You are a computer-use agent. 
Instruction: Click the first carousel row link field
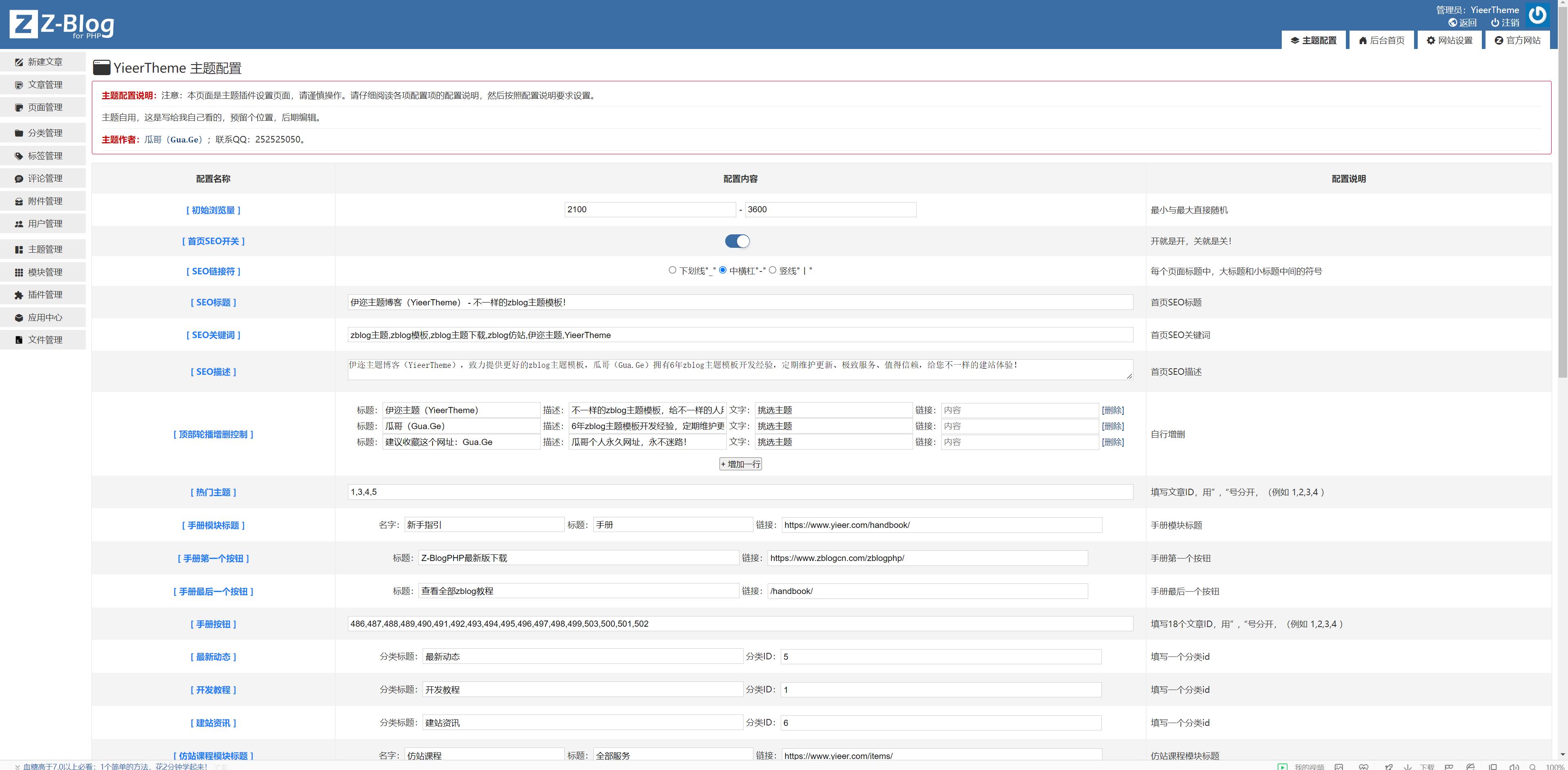tap(1020, 410)
